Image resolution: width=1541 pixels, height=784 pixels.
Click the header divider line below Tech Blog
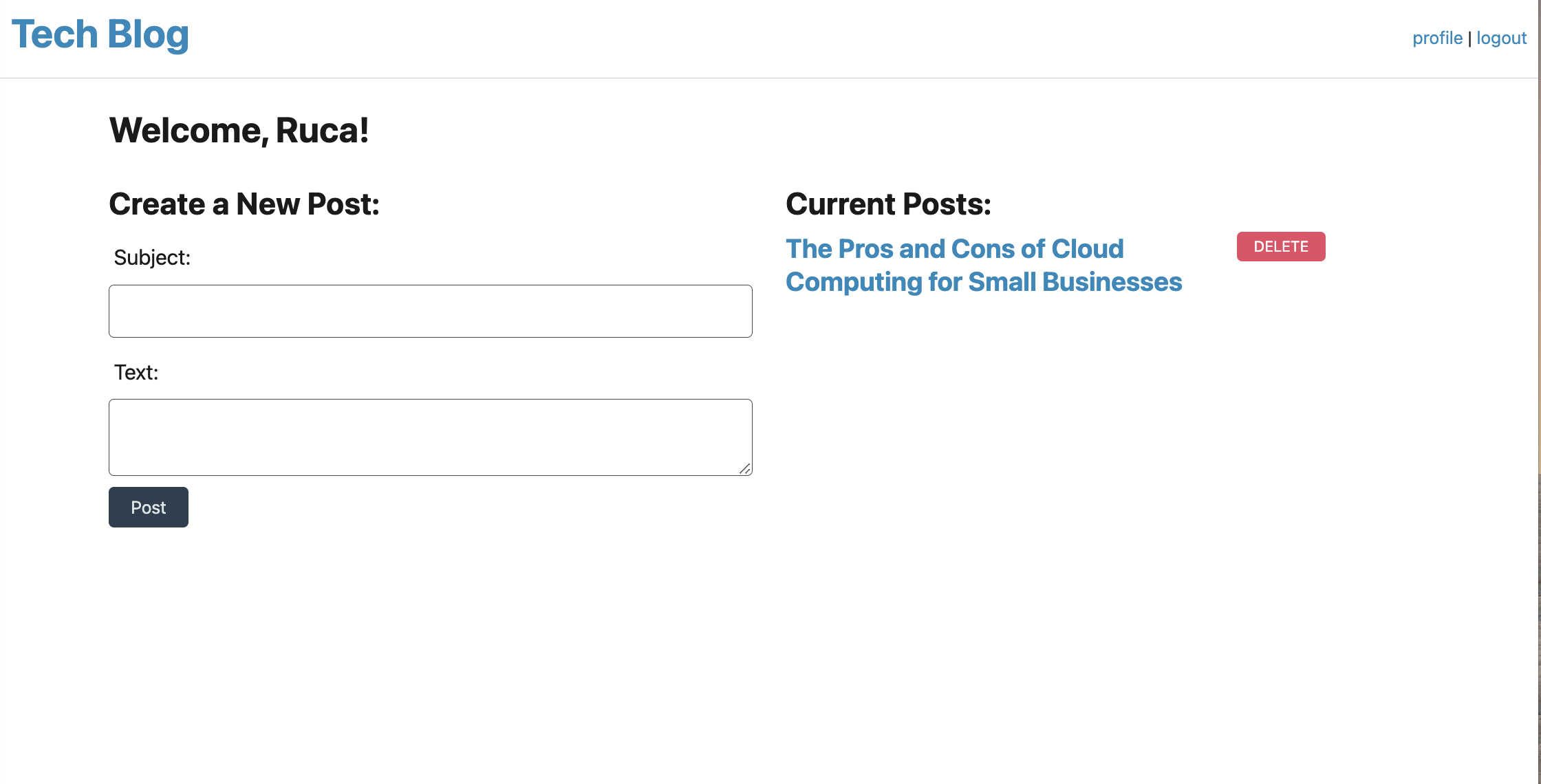tap(768, 78)
